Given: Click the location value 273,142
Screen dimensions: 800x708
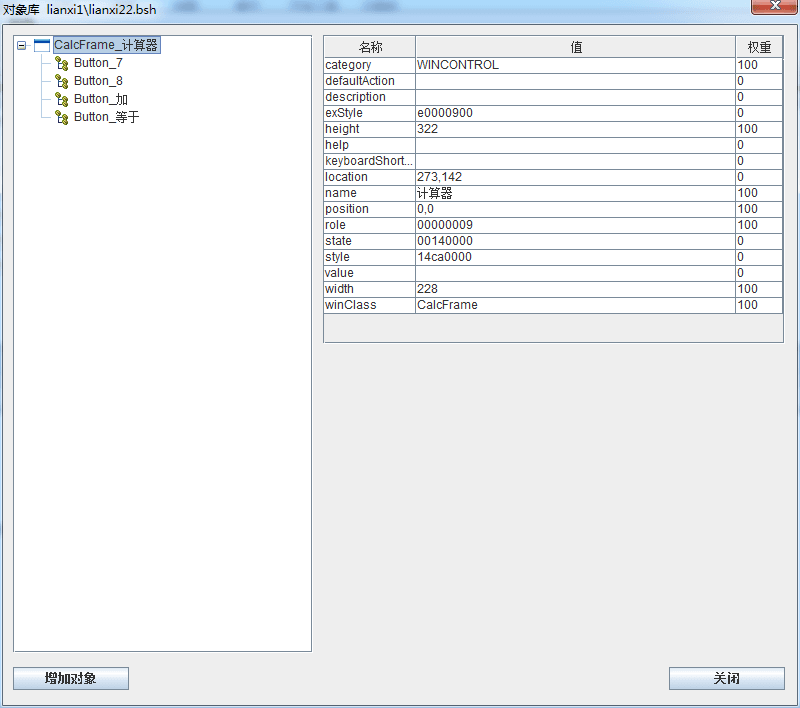Looking at the screenshot, I should [x=575, y=177].
